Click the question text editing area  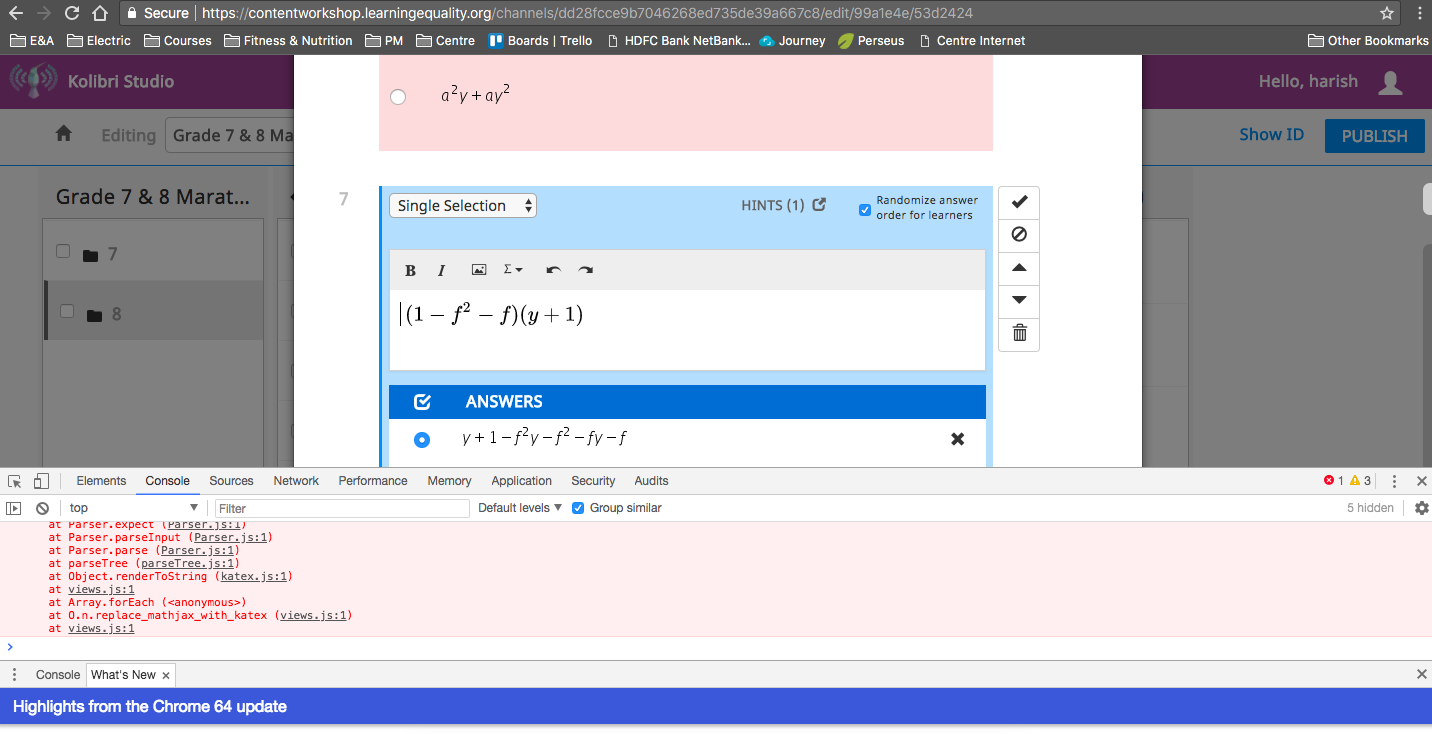point(687,329)
